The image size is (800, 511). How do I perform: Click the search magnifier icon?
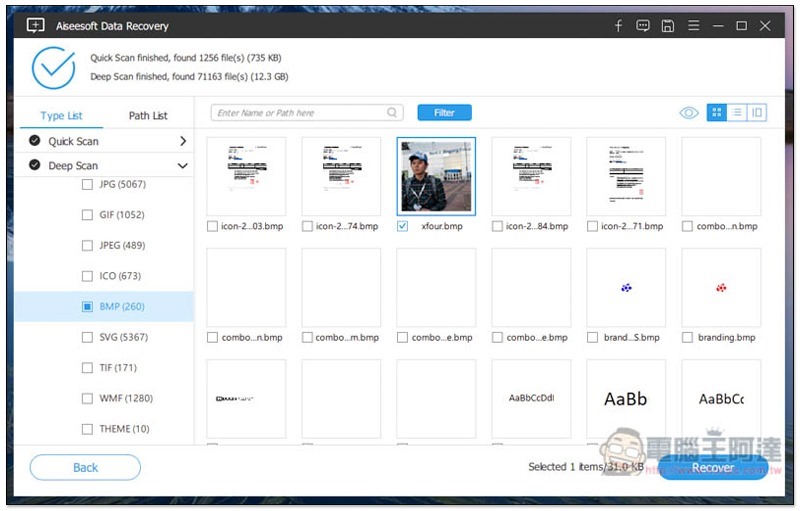393,113
